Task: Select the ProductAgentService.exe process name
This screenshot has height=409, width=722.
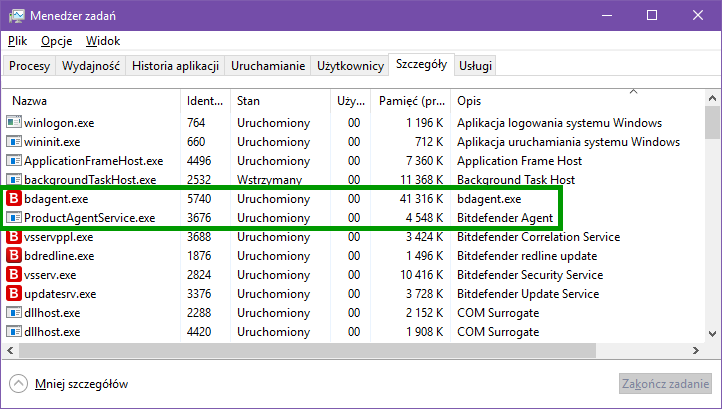Action: (x=89, y=218)
